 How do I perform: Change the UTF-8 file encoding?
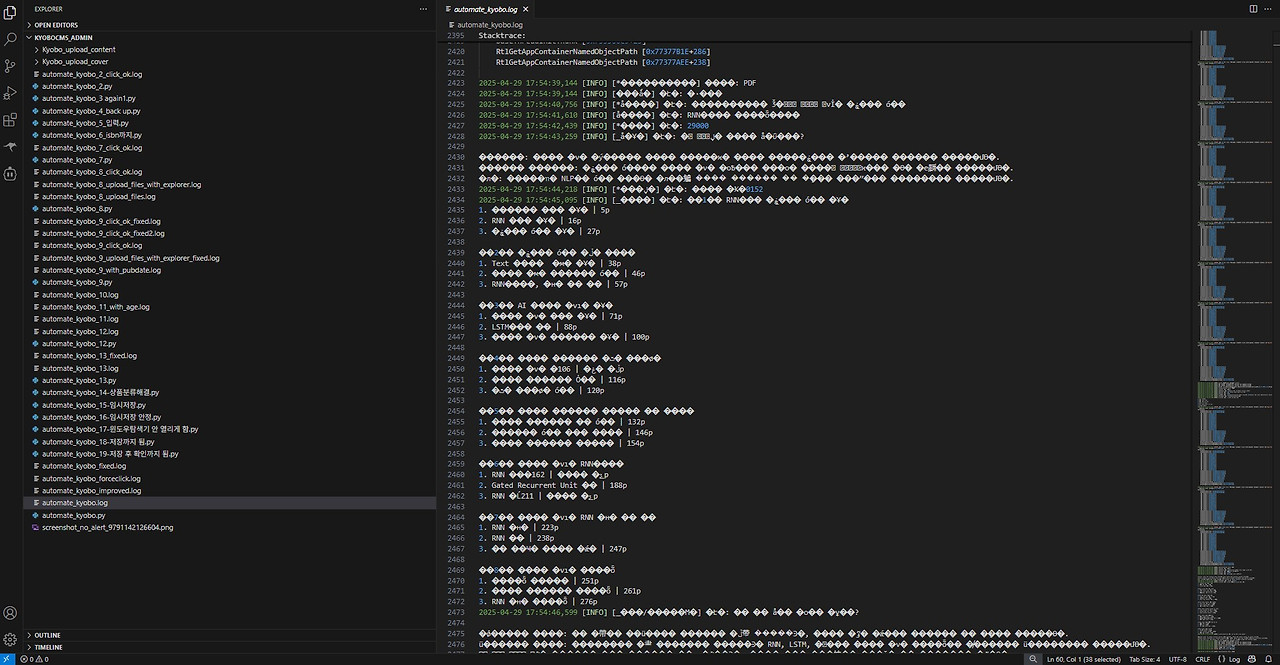tap(1178, 659)
